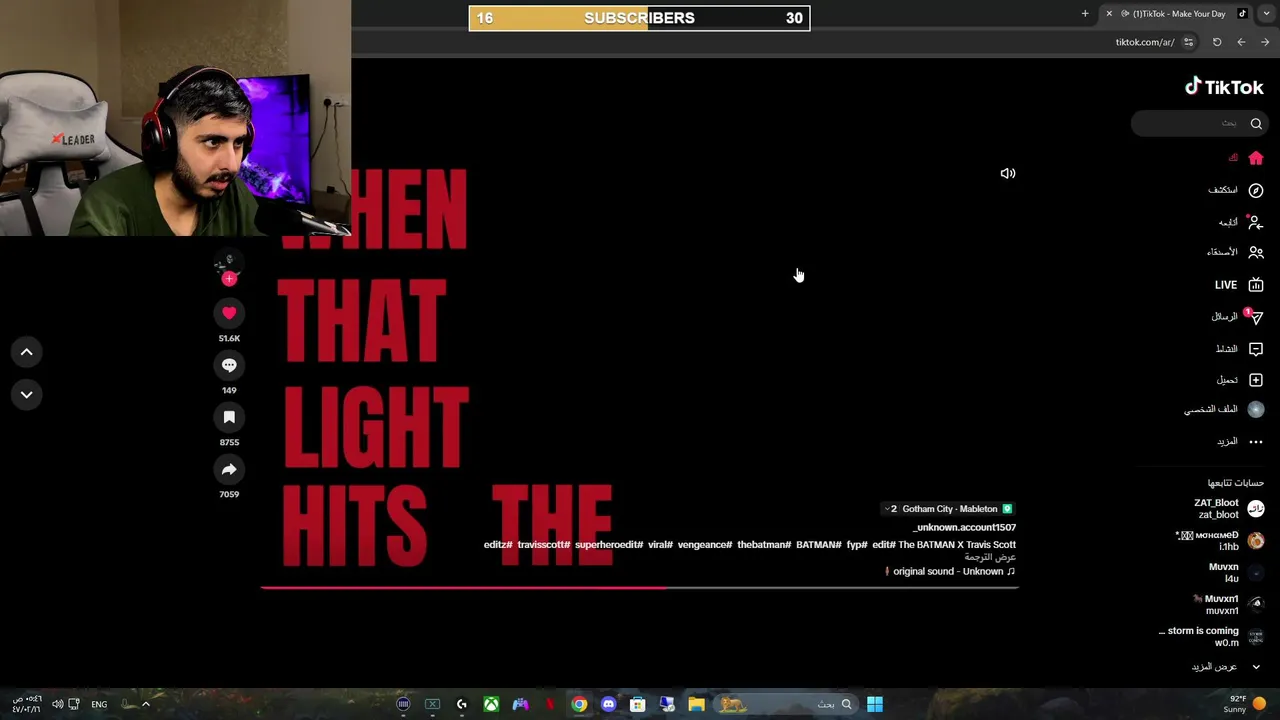Open a new browser tab with plus
Image resolution: width=1280 pixels, height=720 pixels.
click(1085, 14)
